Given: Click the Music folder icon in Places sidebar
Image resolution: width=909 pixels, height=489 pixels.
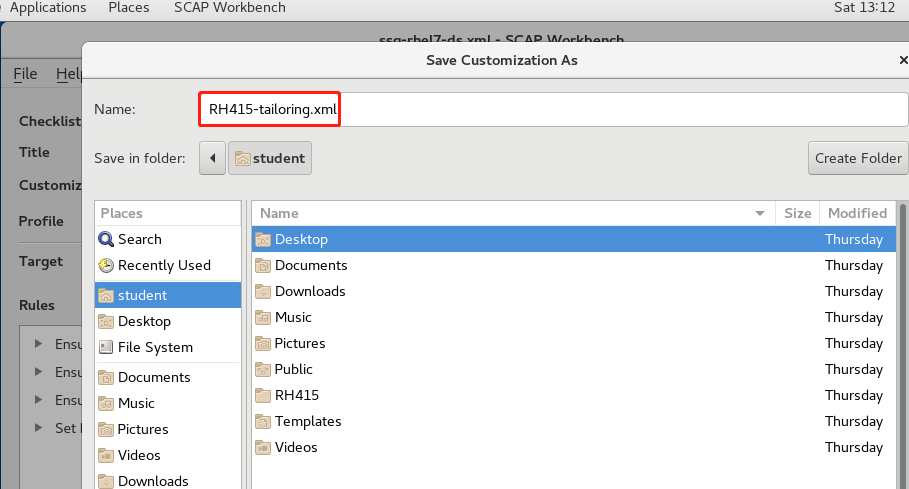Looking at the screenshot, I should click(x=106, y=403).
